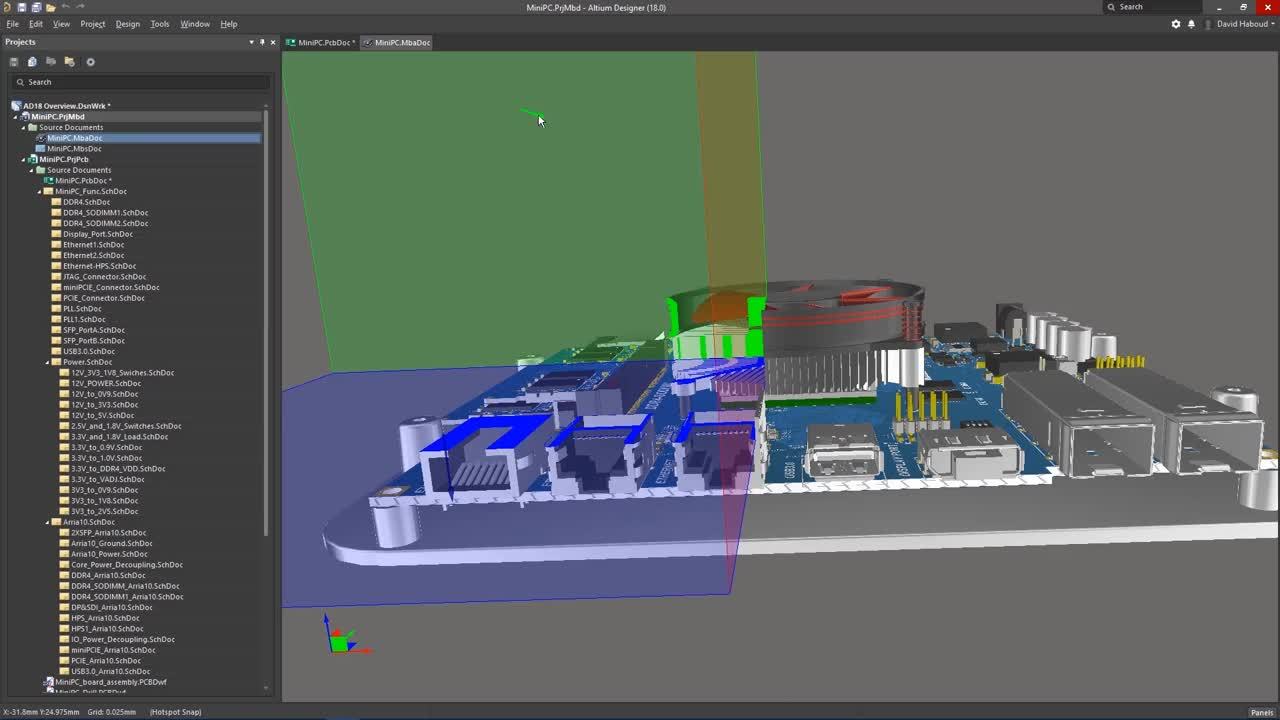This screenshot has height=720, width=1280.
Task: Switch to the MiniPC.PcbDoc tab
Action: pos(320,42)
